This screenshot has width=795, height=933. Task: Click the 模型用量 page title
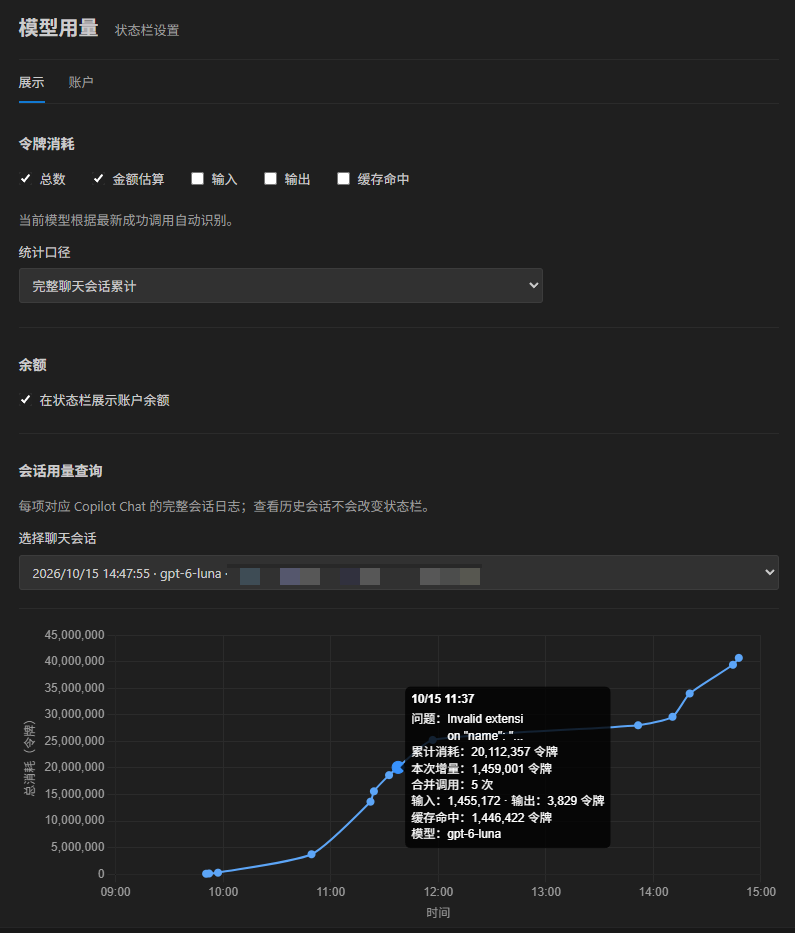(x=58, y=28)
